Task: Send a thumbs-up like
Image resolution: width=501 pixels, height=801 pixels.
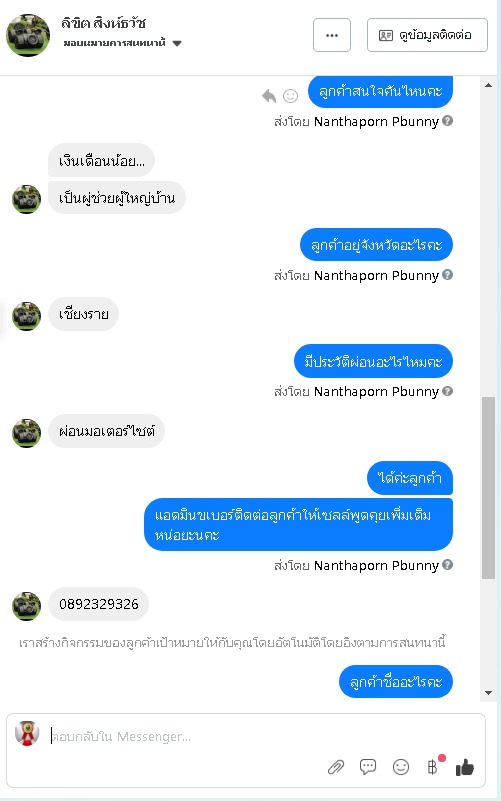Action: 465,767
